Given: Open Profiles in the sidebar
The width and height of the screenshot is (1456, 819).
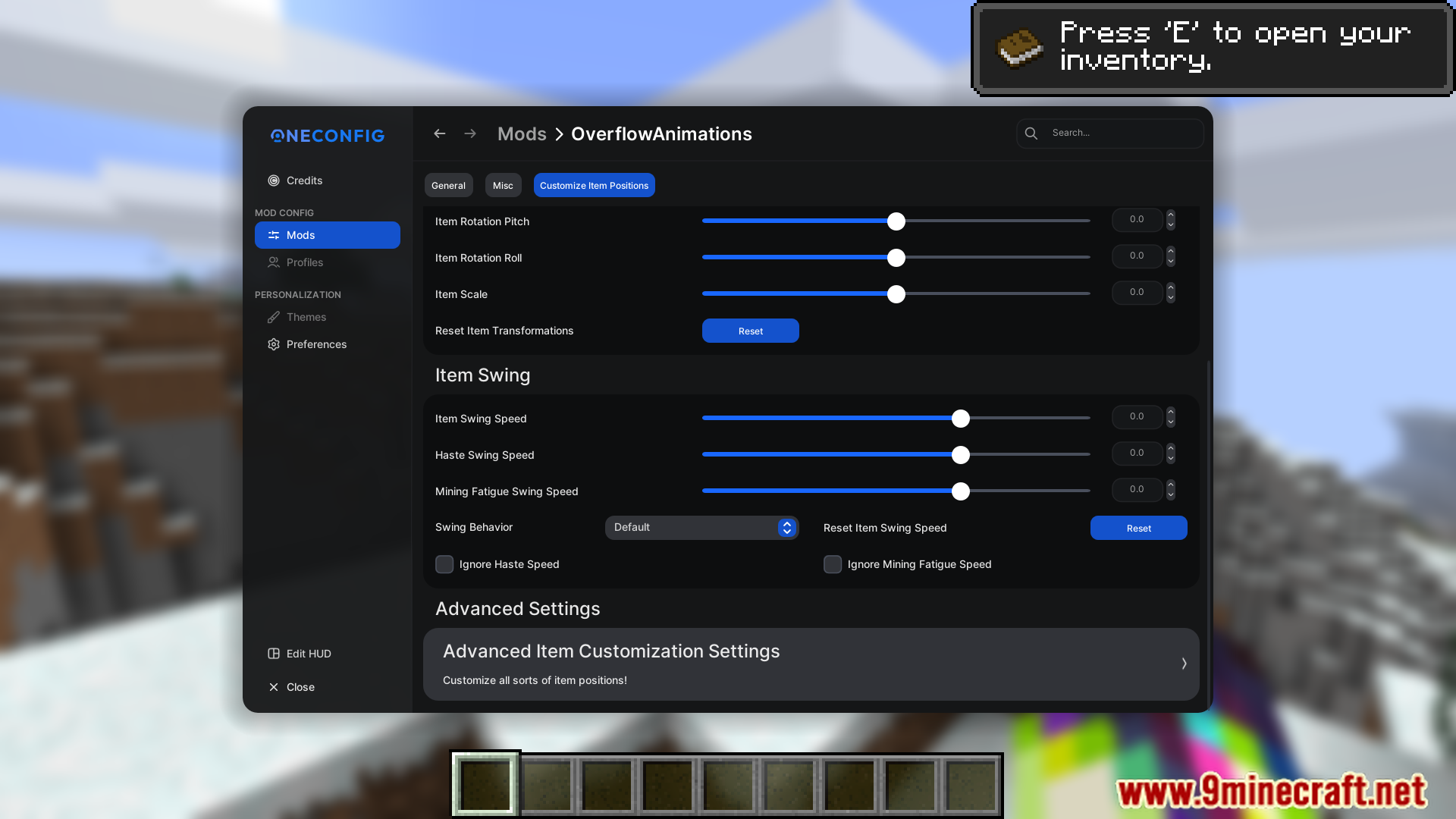Looking at the screenshot, I should (328, 262).
